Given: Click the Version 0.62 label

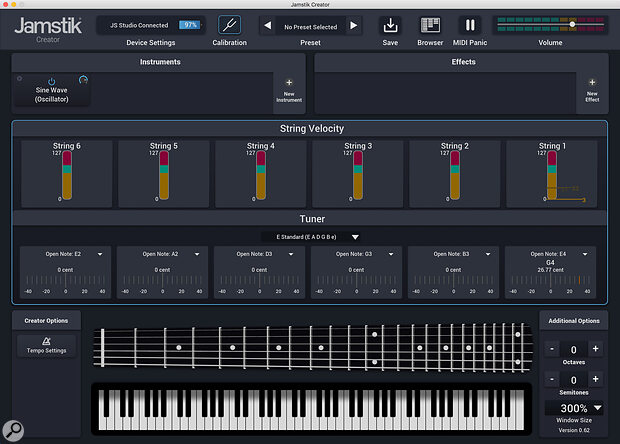Looking at the screenshot, I should (574, 430).
